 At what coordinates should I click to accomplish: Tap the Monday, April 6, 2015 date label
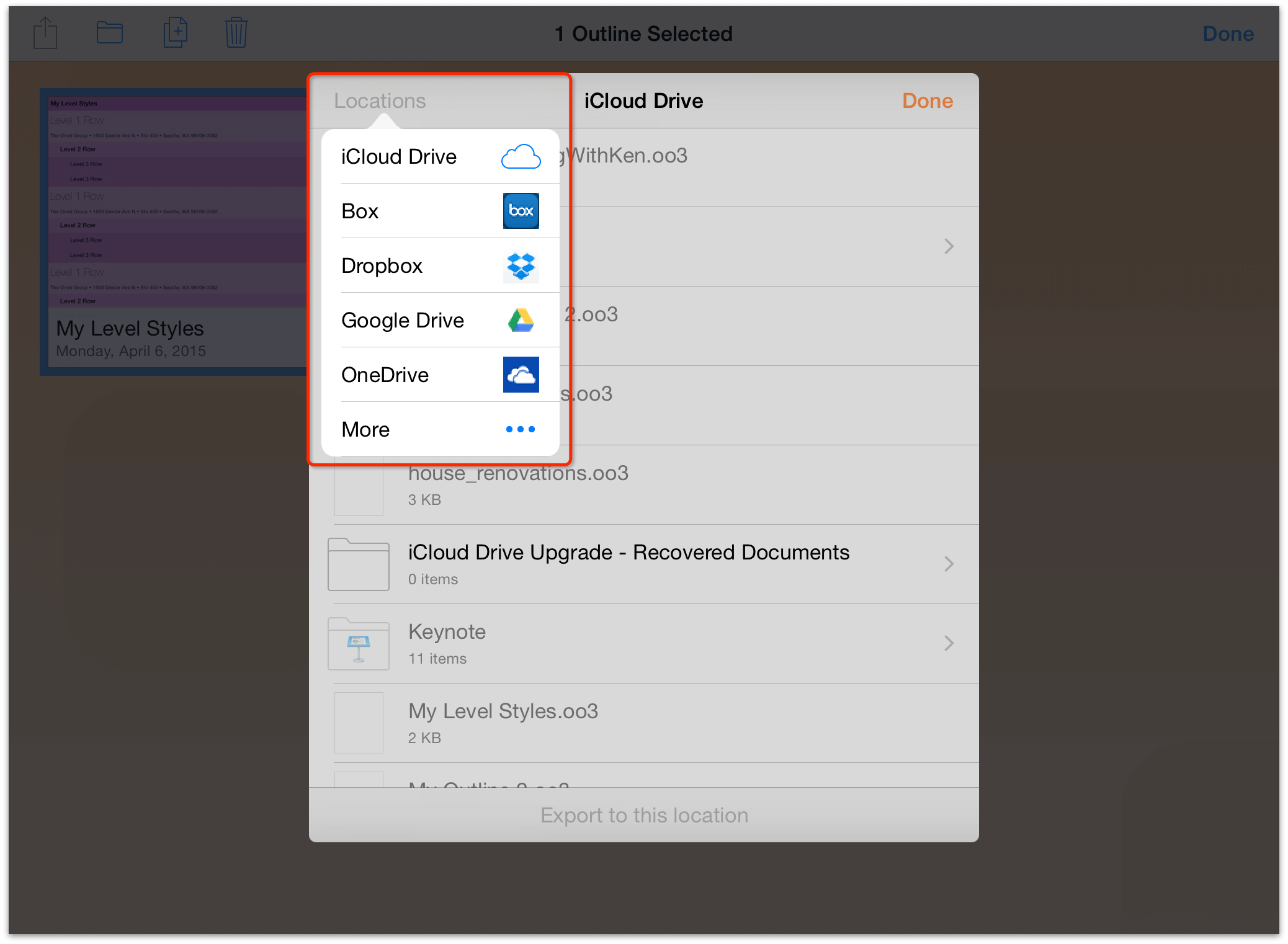coord(131,351)
